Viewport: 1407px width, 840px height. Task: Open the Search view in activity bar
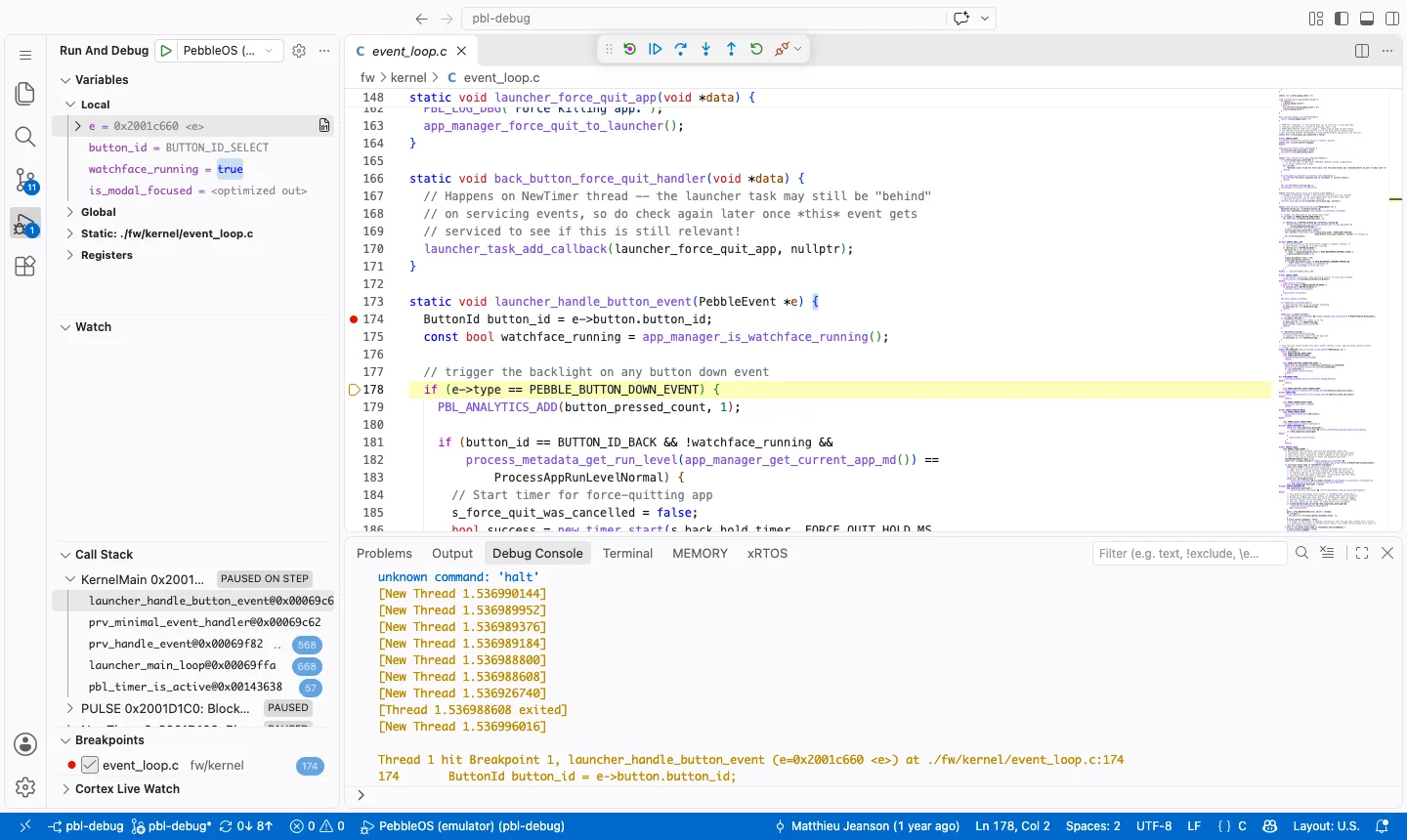click(25, 137)
